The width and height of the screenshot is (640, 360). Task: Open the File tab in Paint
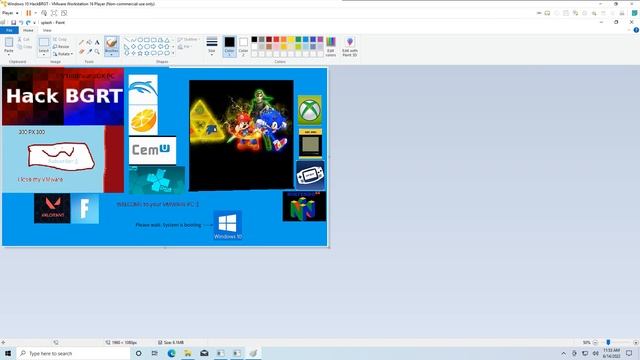pyautogui.click(x=9, y=30)
